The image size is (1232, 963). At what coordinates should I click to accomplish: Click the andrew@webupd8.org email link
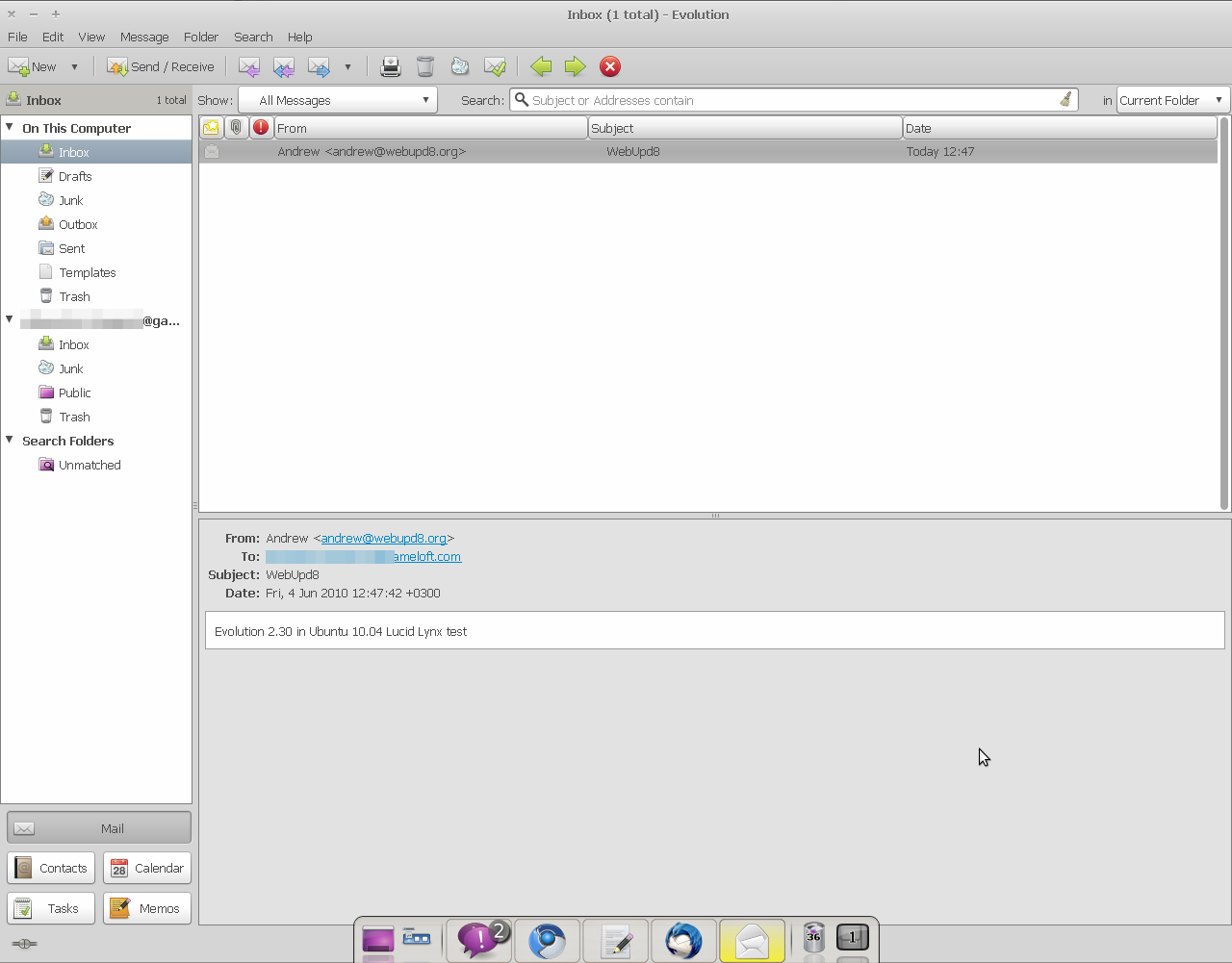coord(383,538)
